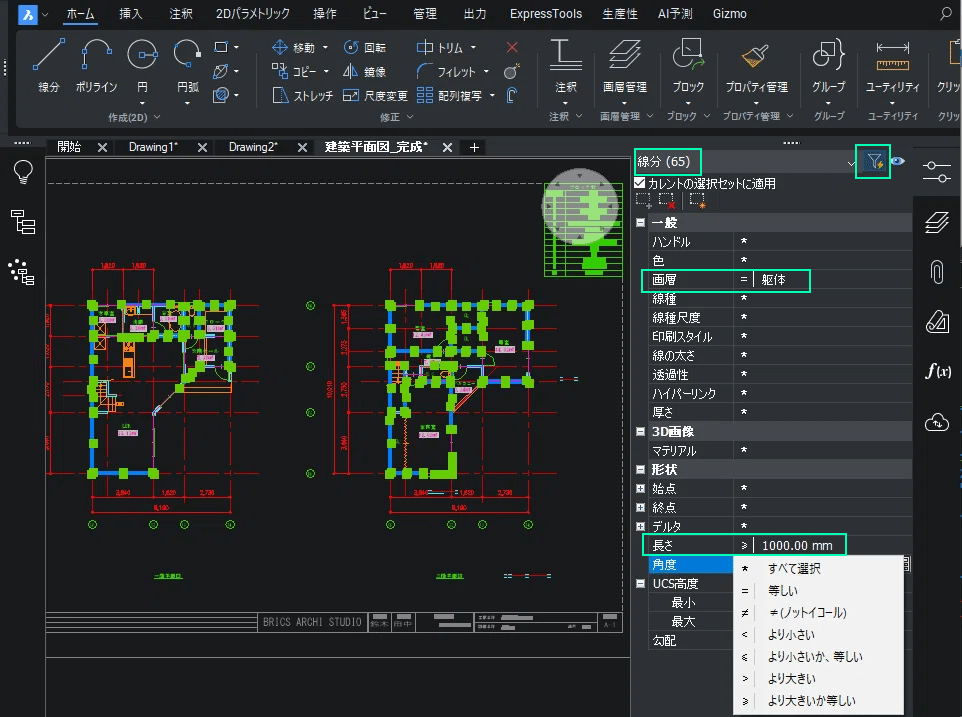Screen dimensions: 962x717
Task: Click the lightbulb tips icon in left sidebar
Action: point(23,173)
